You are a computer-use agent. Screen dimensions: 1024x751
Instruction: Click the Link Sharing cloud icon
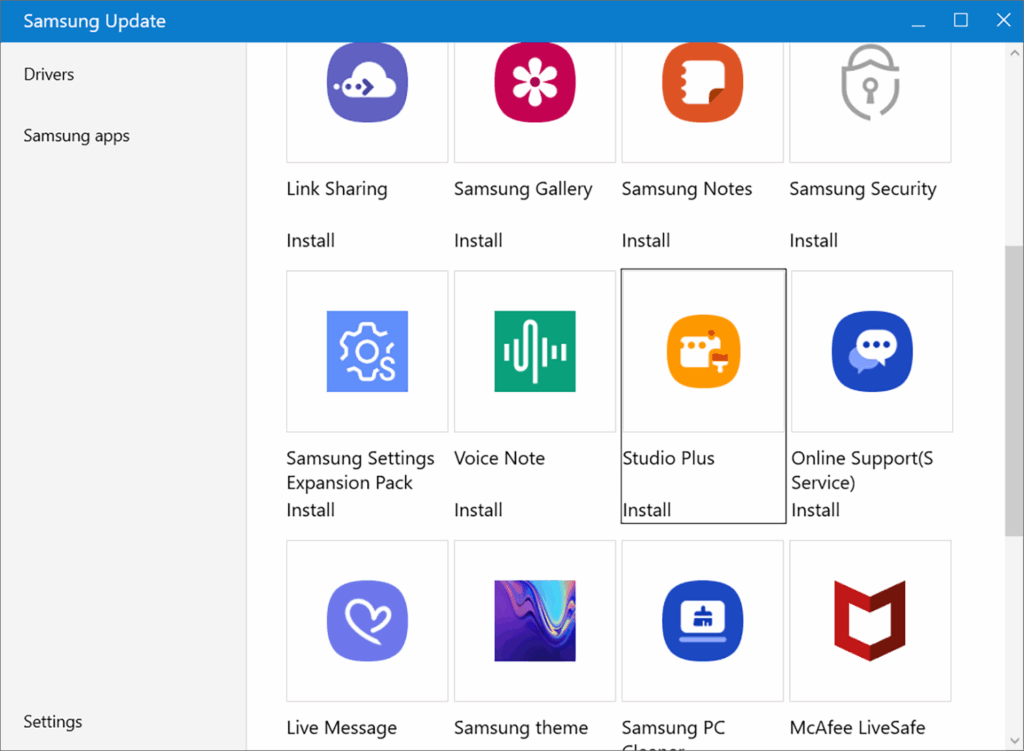pos(367,83)
